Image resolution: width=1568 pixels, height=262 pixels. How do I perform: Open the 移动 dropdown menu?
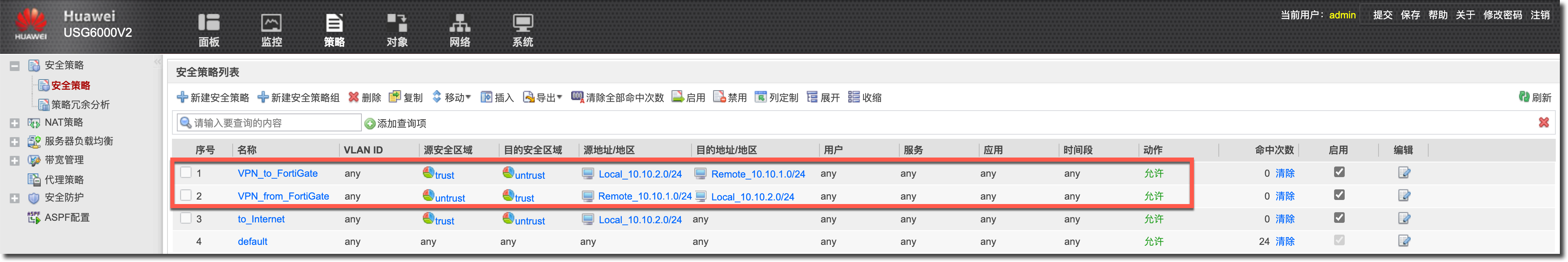tap(451, 98)
